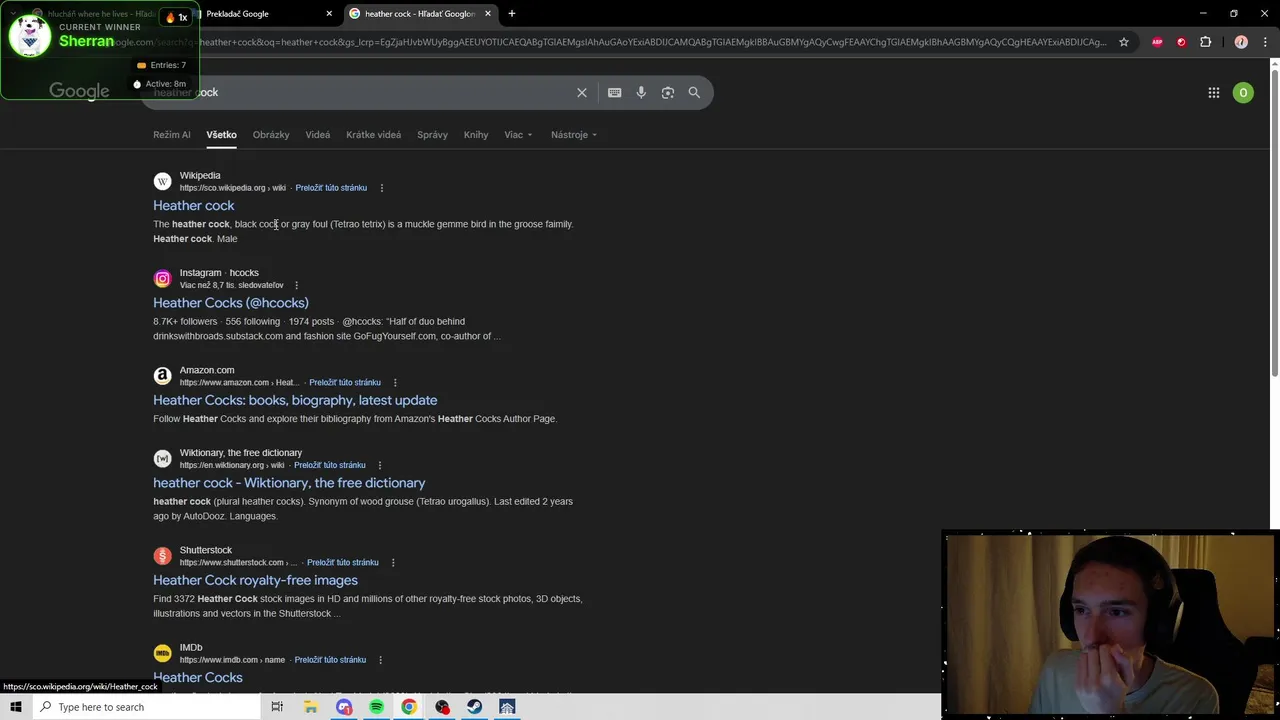
Task: Open more options for the Shutterstock result
Action: (393, 562)
